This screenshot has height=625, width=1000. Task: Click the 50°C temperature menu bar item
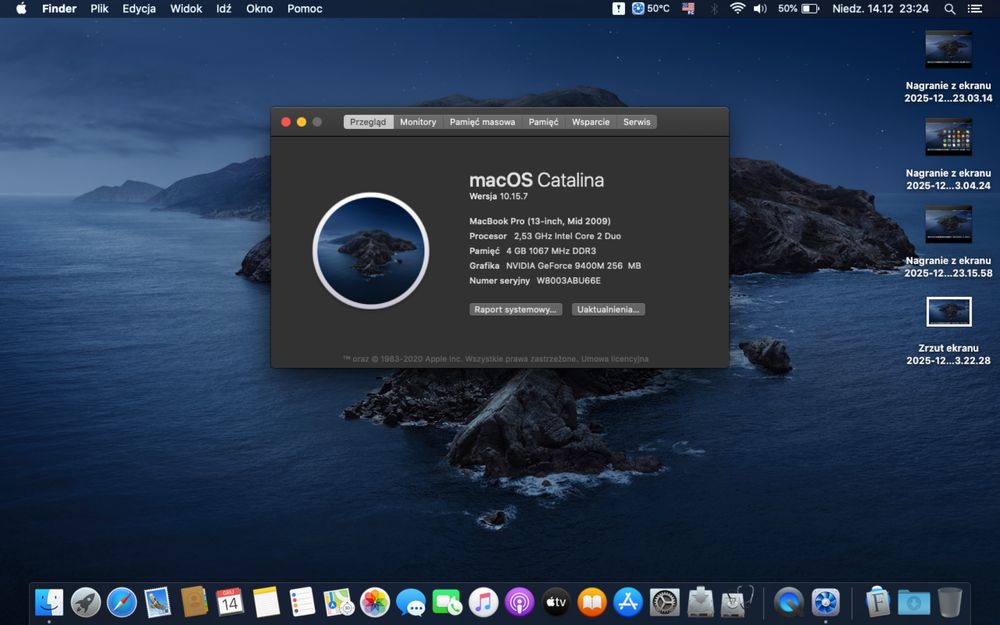651,8
